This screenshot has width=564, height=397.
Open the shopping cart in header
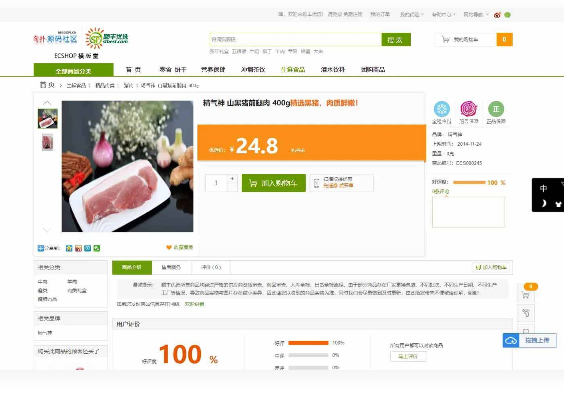465,40
